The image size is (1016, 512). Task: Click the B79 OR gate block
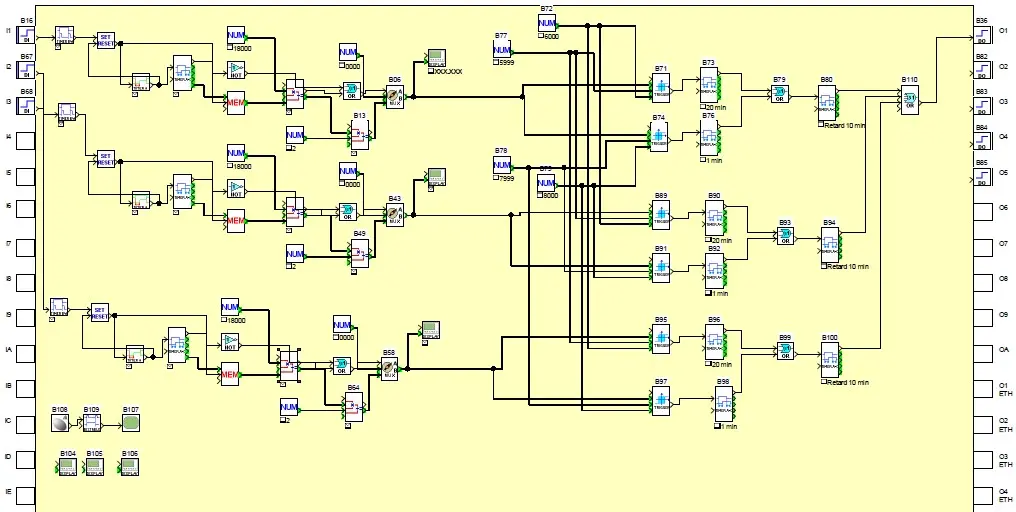(780, 93)
